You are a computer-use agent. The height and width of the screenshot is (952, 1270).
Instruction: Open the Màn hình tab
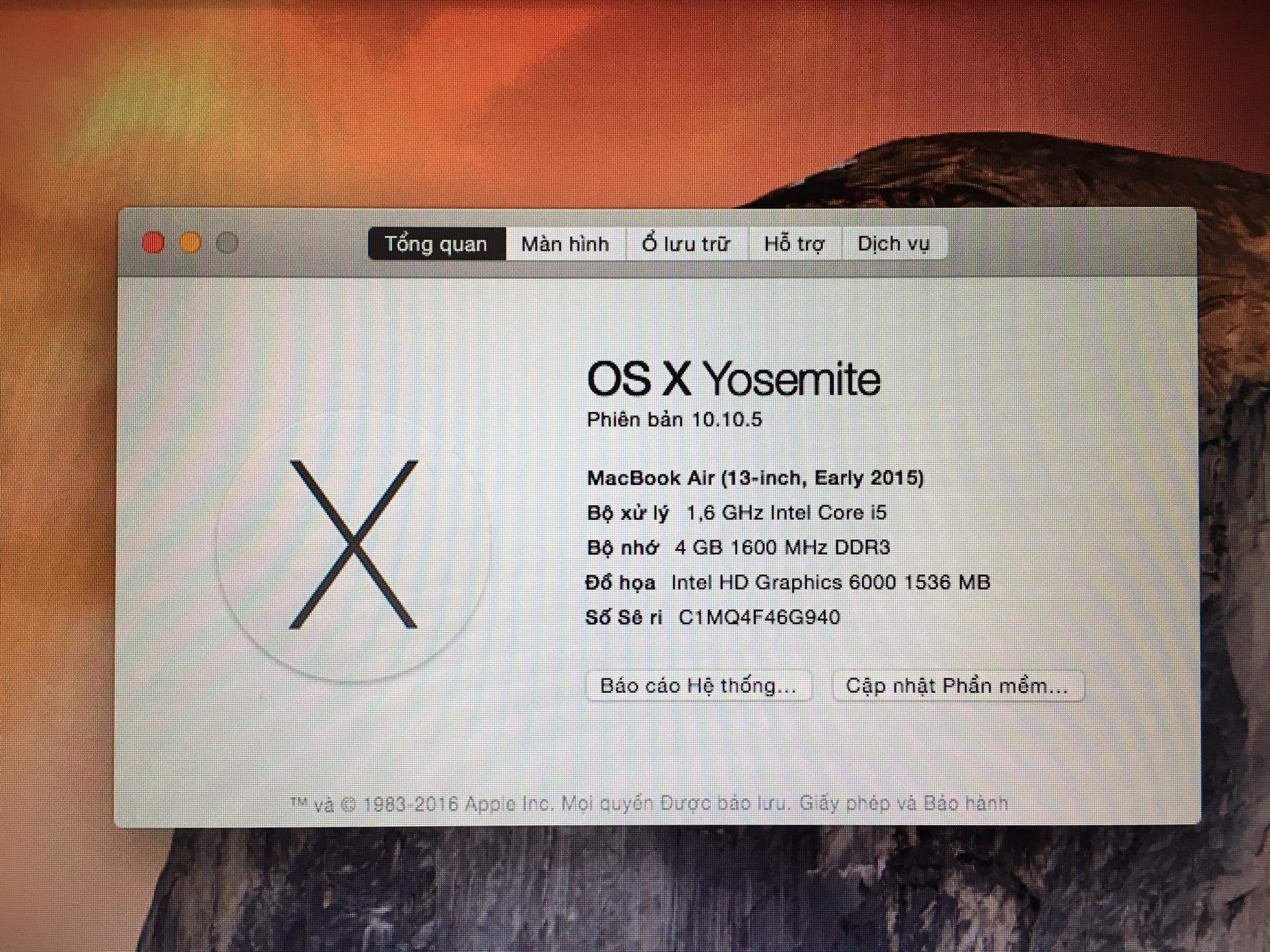click(565, 244)
